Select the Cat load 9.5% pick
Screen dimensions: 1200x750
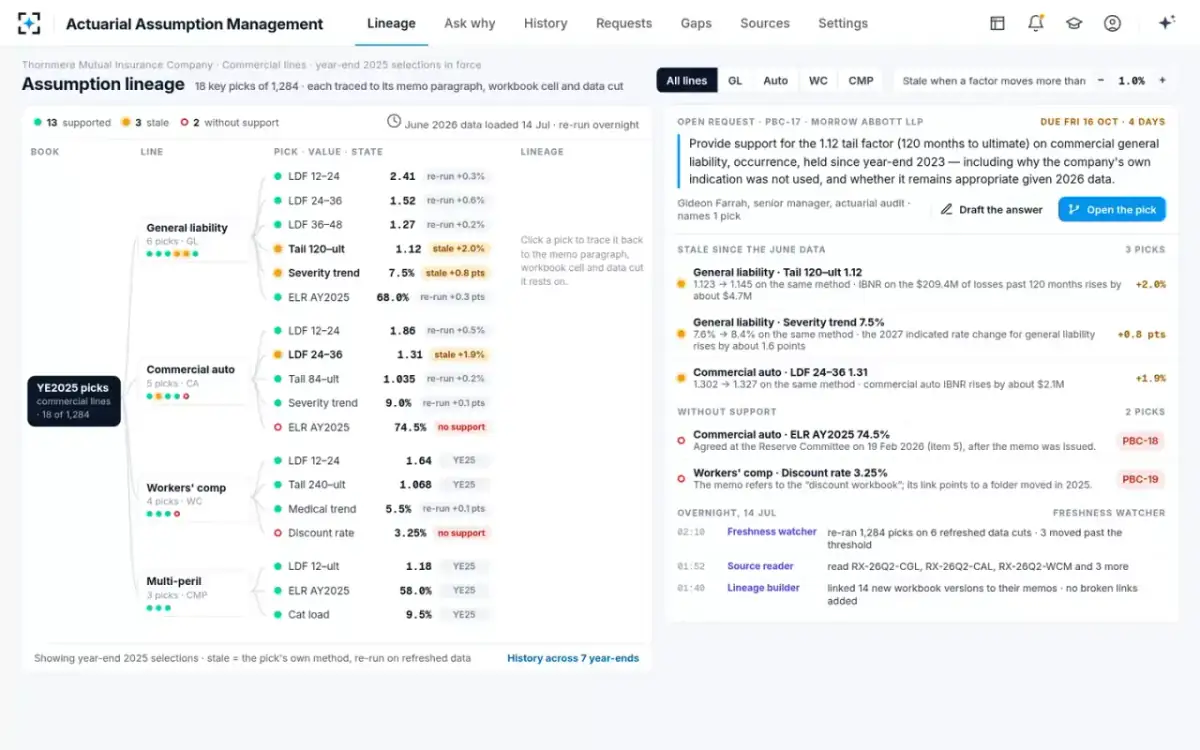(383, 615)
